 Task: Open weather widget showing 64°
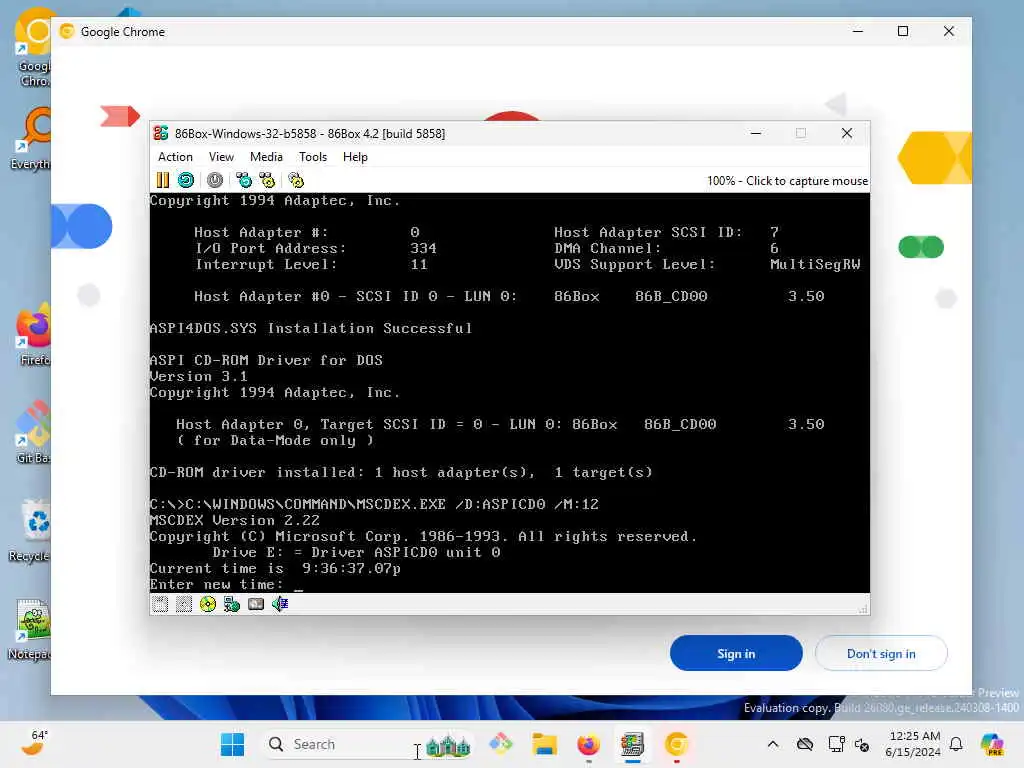click(34, 743)
